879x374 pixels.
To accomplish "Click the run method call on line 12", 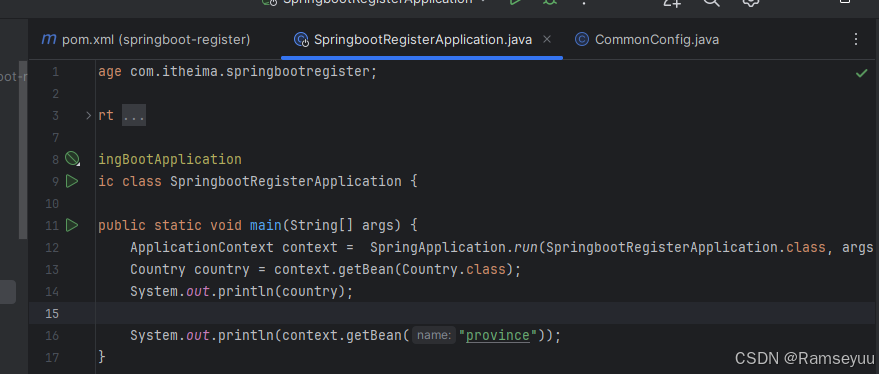I will (x=526, y=247).
